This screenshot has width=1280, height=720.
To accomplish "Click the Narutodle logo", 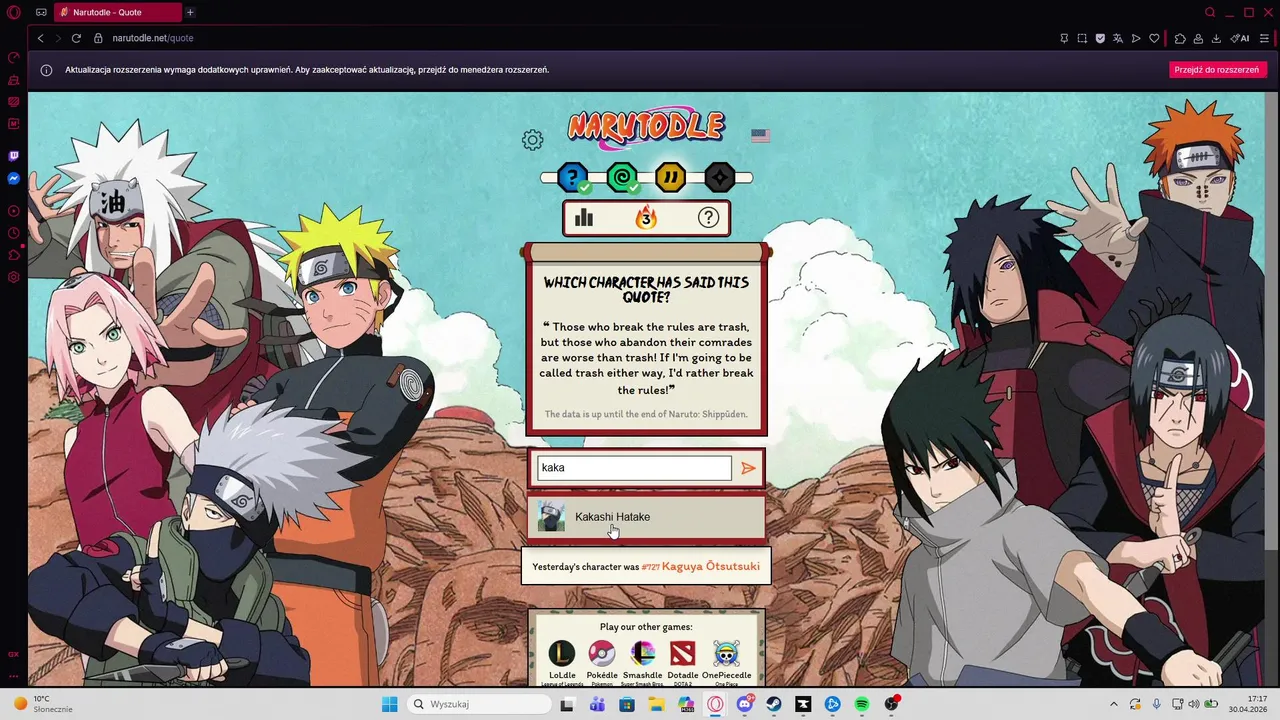I will pos(646,126).
